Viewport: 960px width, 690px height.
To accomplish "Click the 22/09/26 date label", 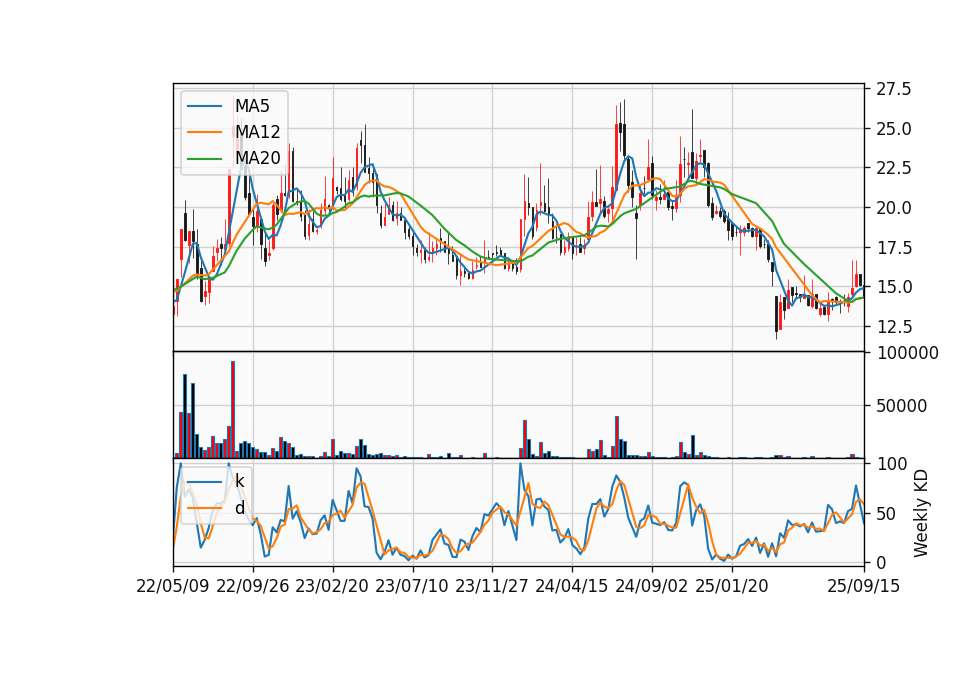I will point(253,586).
